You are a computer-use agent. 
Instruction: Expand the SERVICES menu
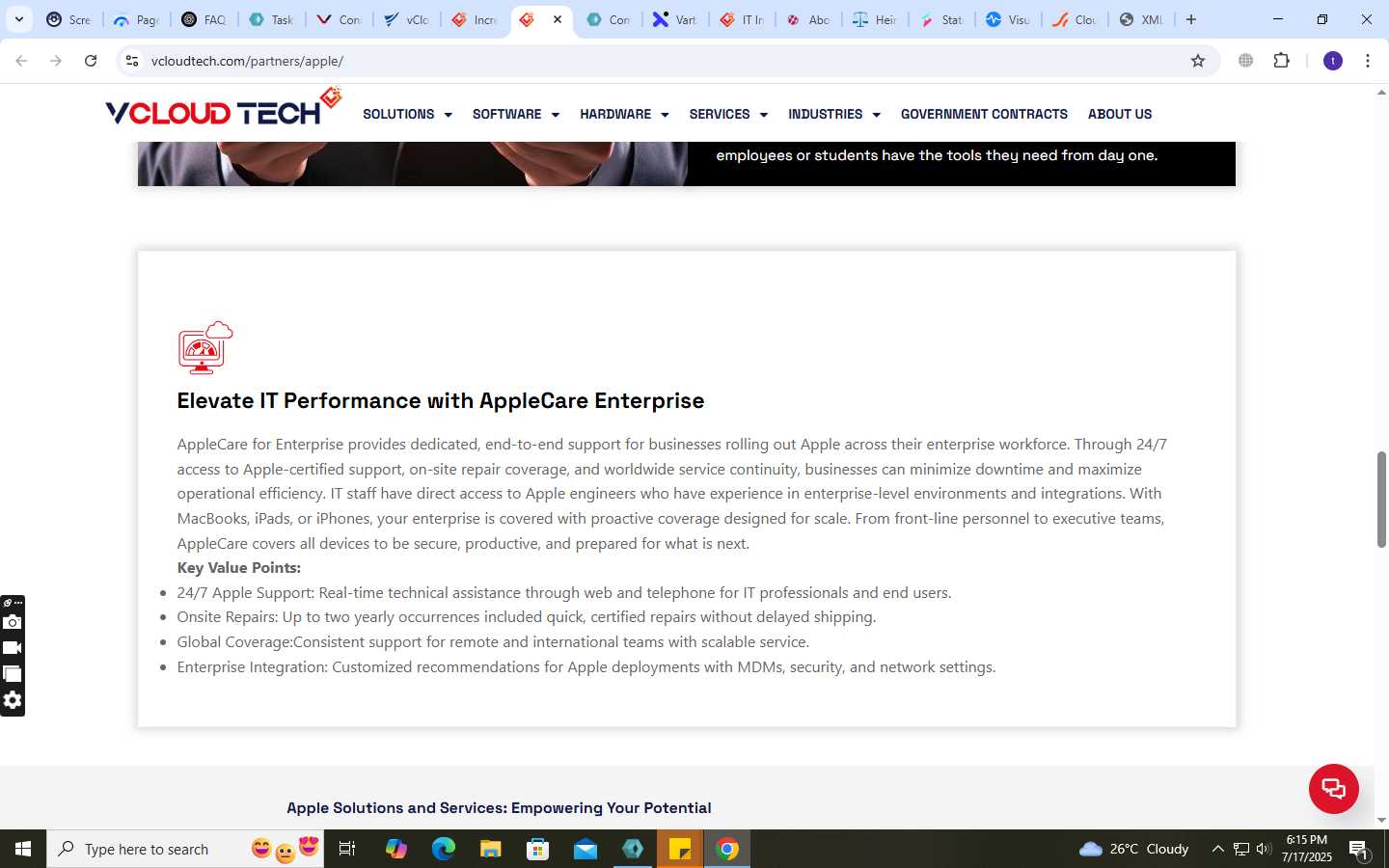click(728, 114)
